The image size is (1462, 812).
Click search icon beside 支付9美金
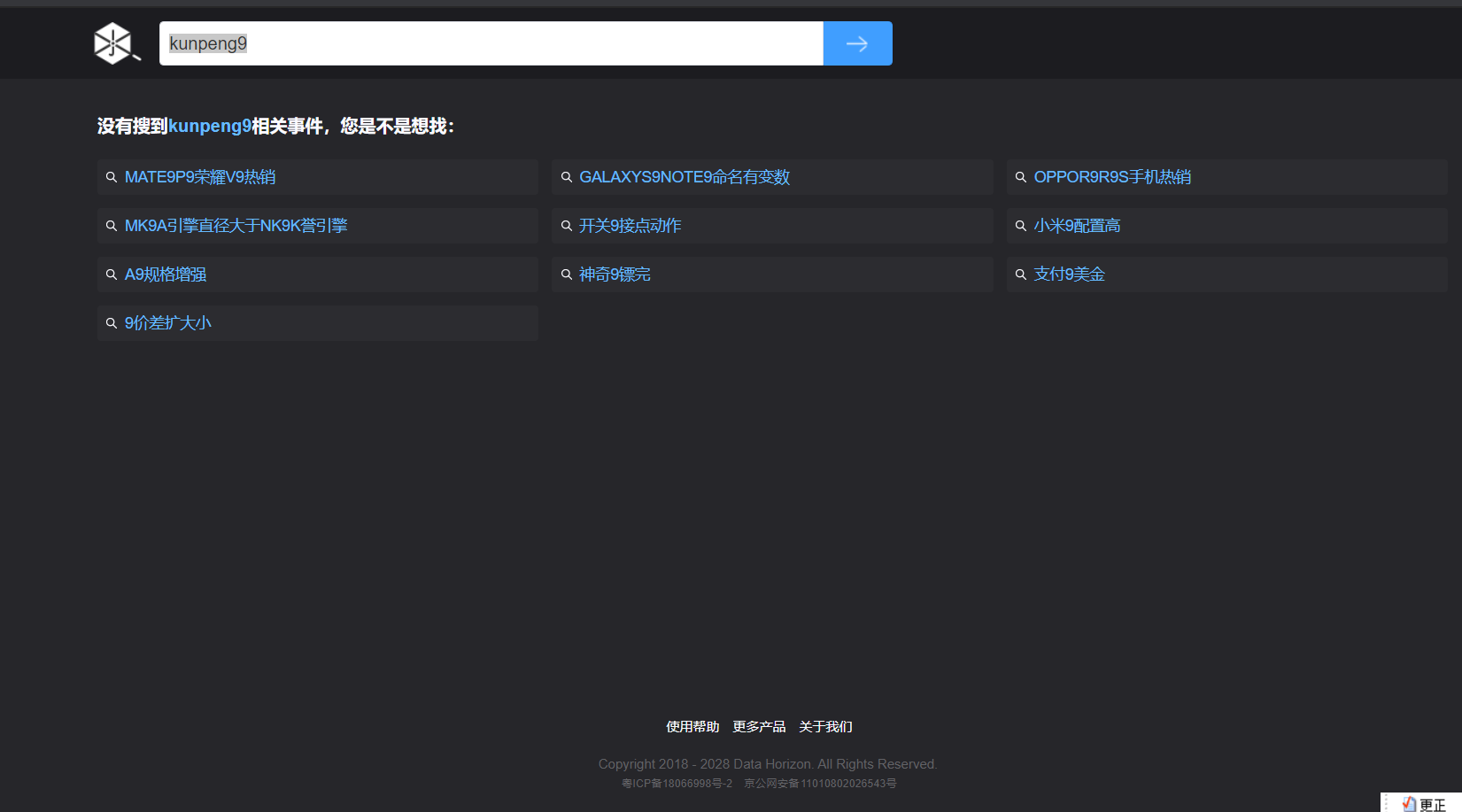[1021, 275]
